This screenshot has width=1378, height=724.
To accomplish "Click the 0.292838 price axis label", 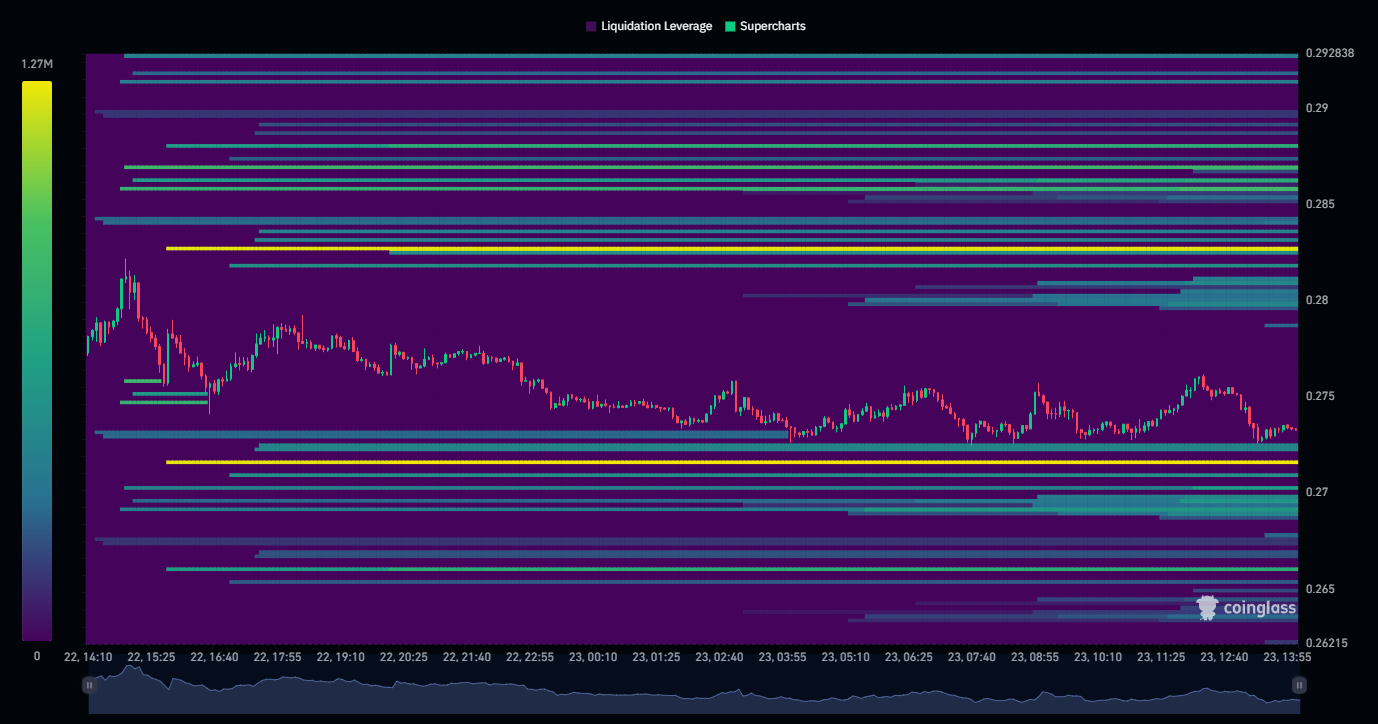I will tap(1330, 53).
